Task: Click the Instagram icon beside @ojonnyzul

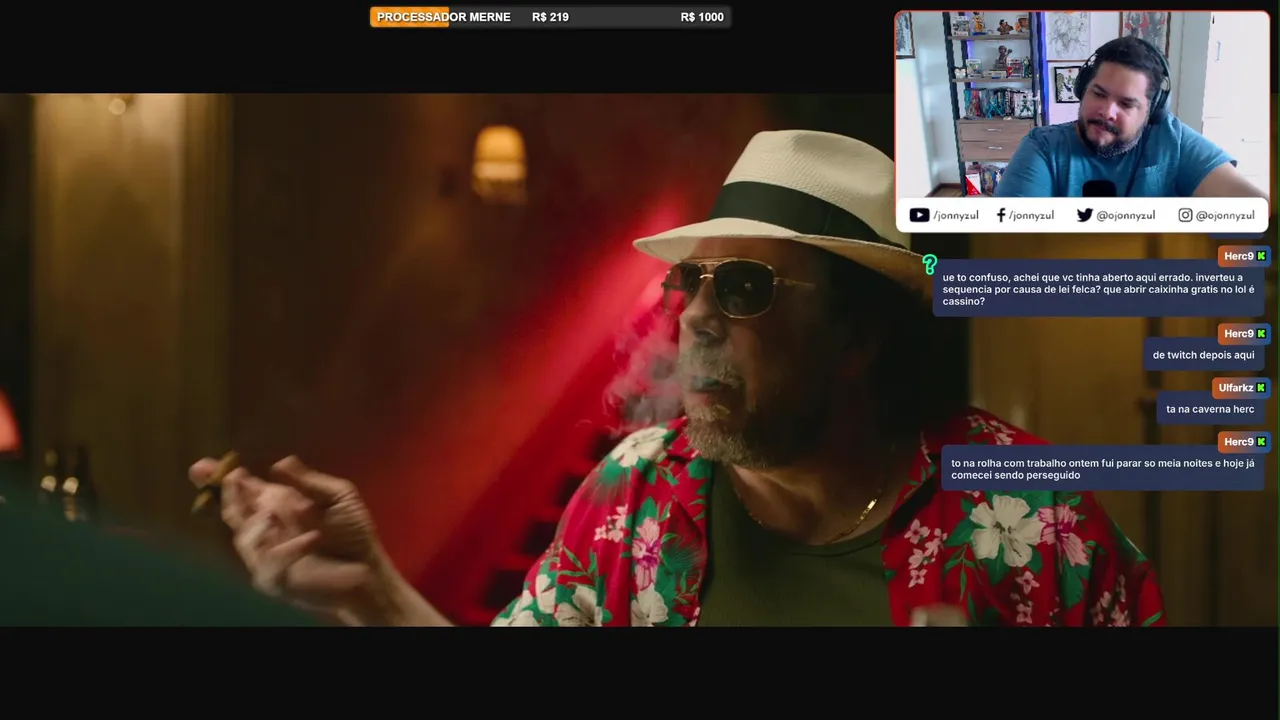Action: click(x=1185, y=215)
